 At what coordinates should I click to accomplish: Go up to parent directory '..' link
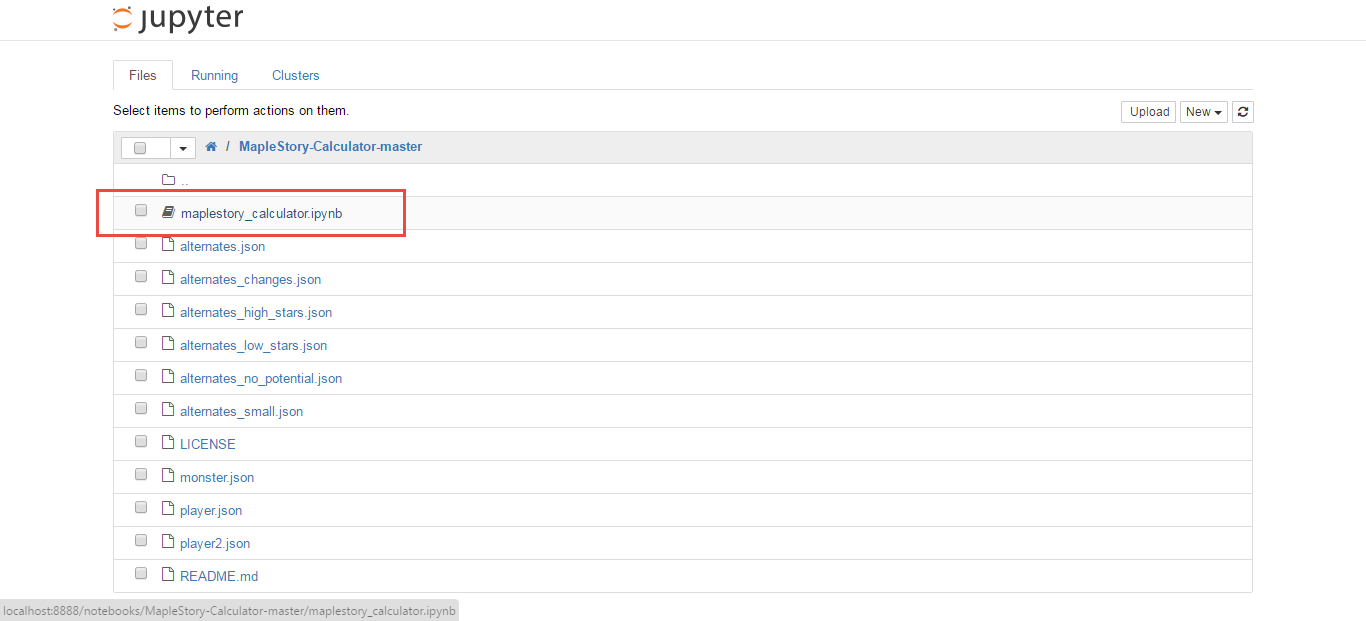[184, 181]
